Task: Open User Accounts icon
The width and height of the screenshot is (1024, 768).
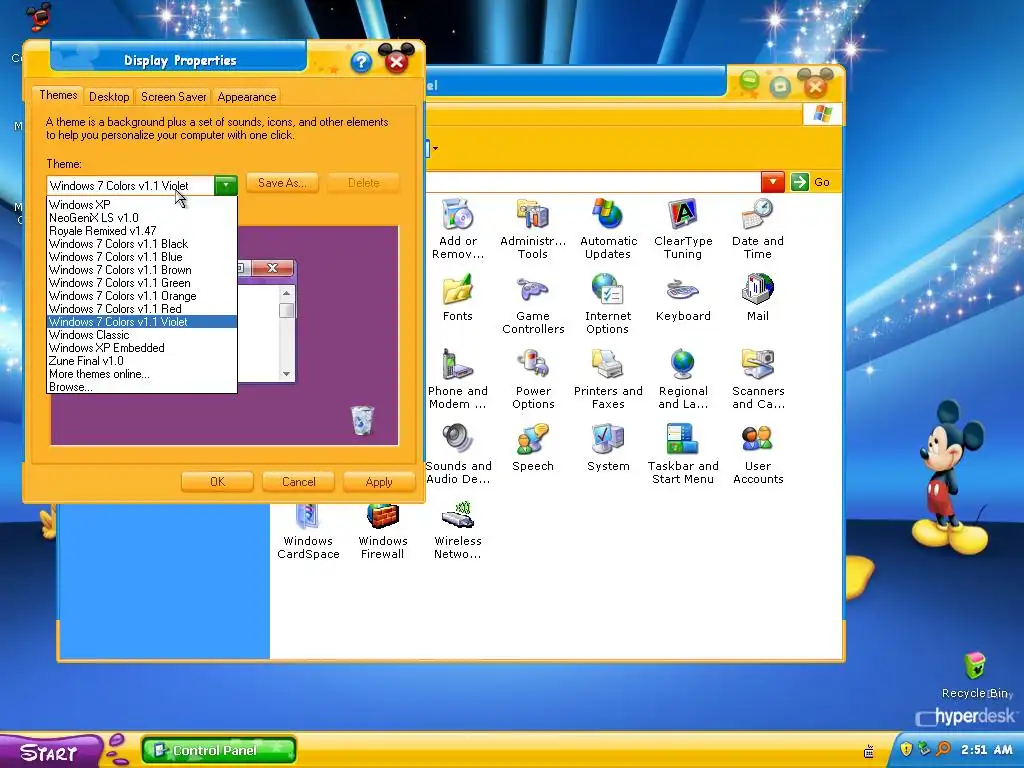Action: tap(758, 441)
